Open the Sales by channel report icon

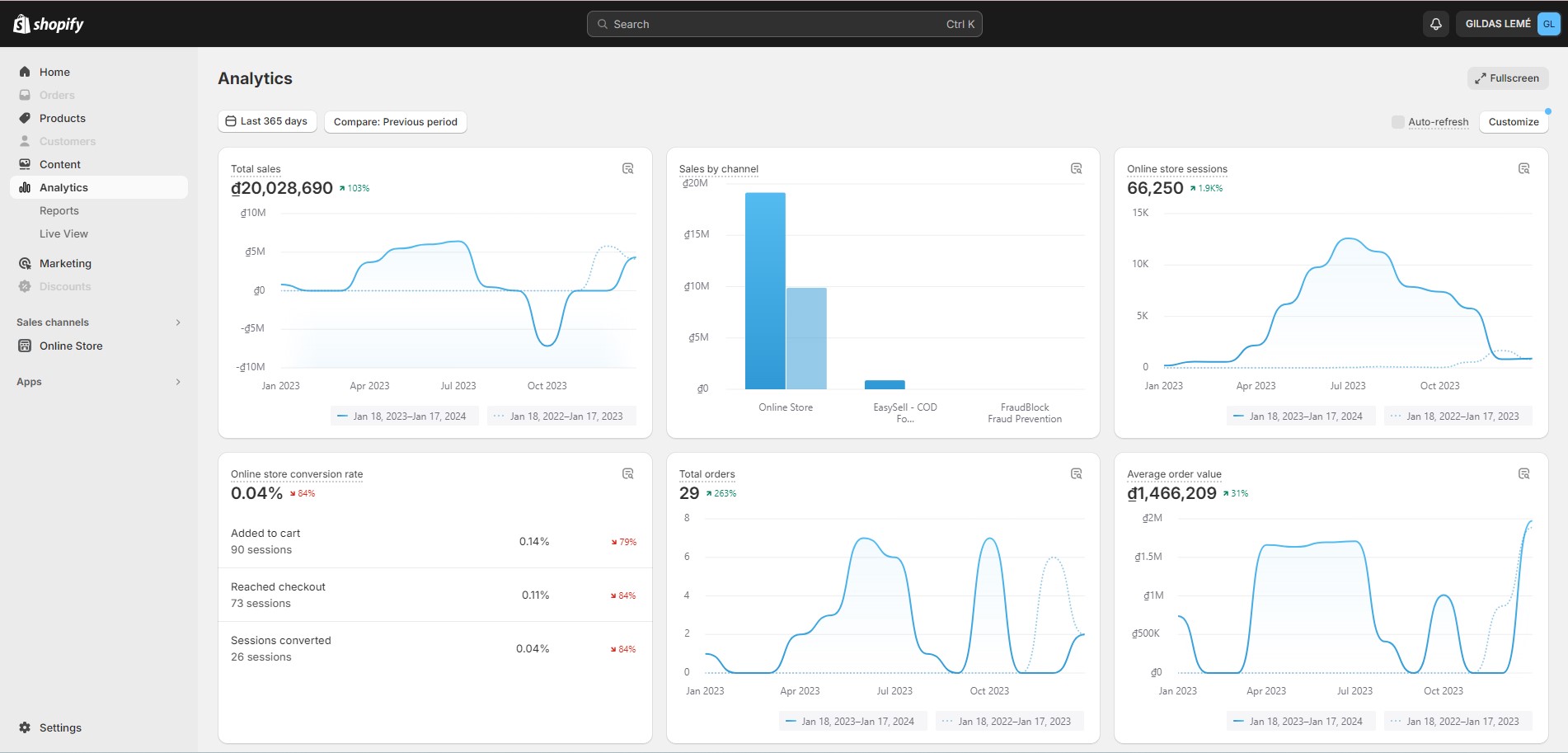click(1076, 168)
